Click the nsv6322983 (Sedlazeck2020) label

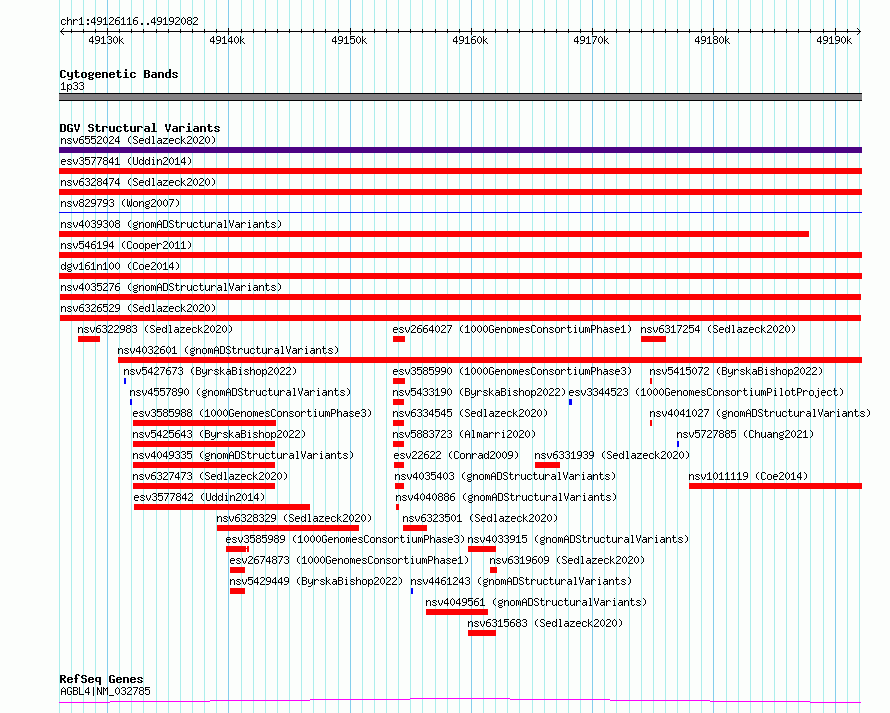click(x=155, y=329)
